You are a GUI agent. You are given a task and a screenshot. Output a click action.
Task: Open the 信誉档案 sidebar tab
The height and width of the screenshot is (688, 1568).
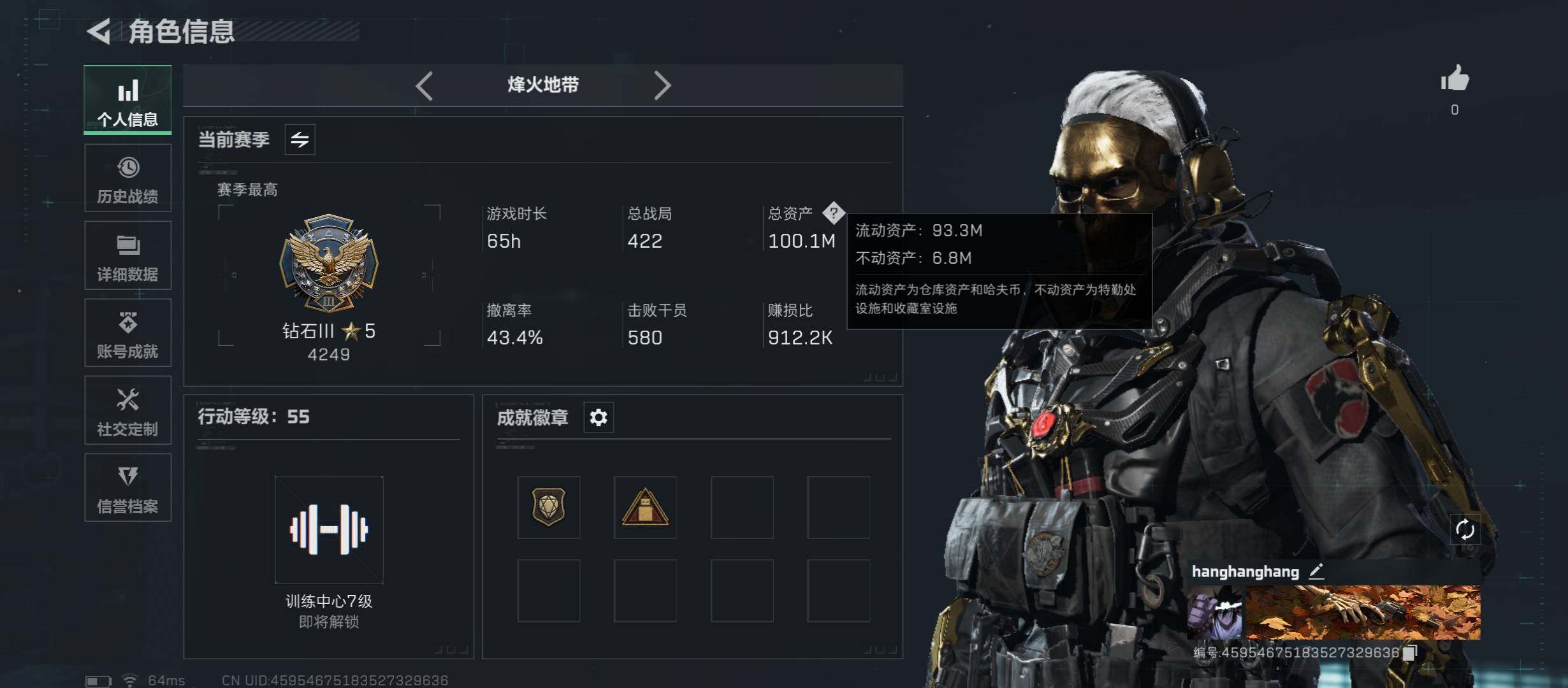[128, 488]
